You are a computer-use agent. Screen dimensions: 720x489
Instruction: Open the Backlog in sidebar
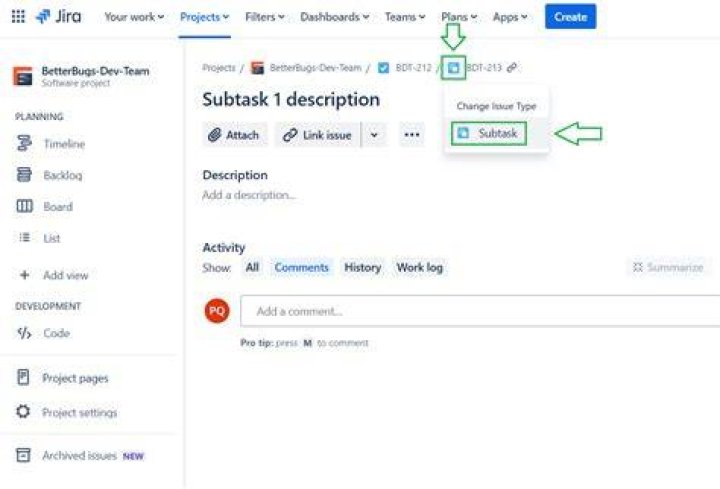[63, 175]
